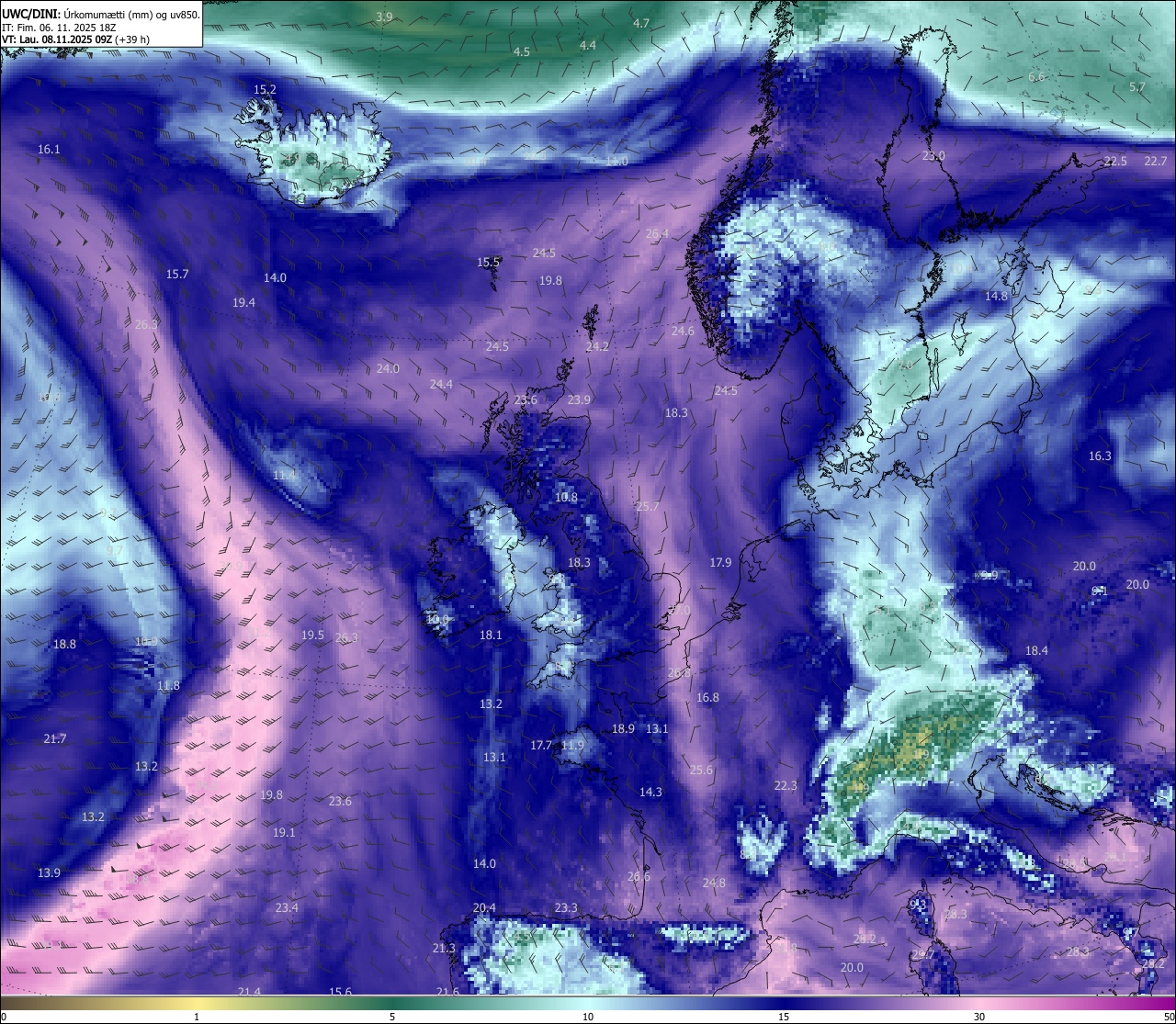Click the '16.1' value label

pos(49,149)
